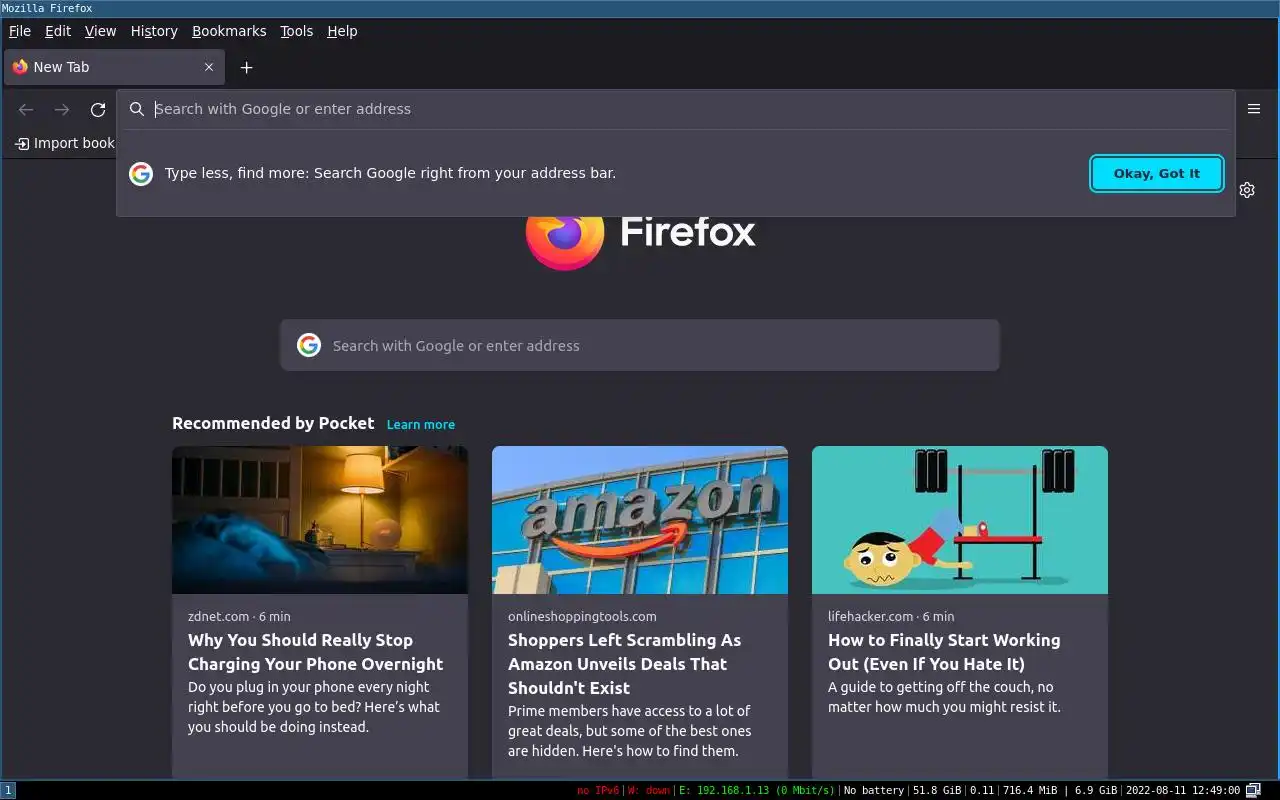
Task: Click 'Prime members have access' description
Action: 630,731
